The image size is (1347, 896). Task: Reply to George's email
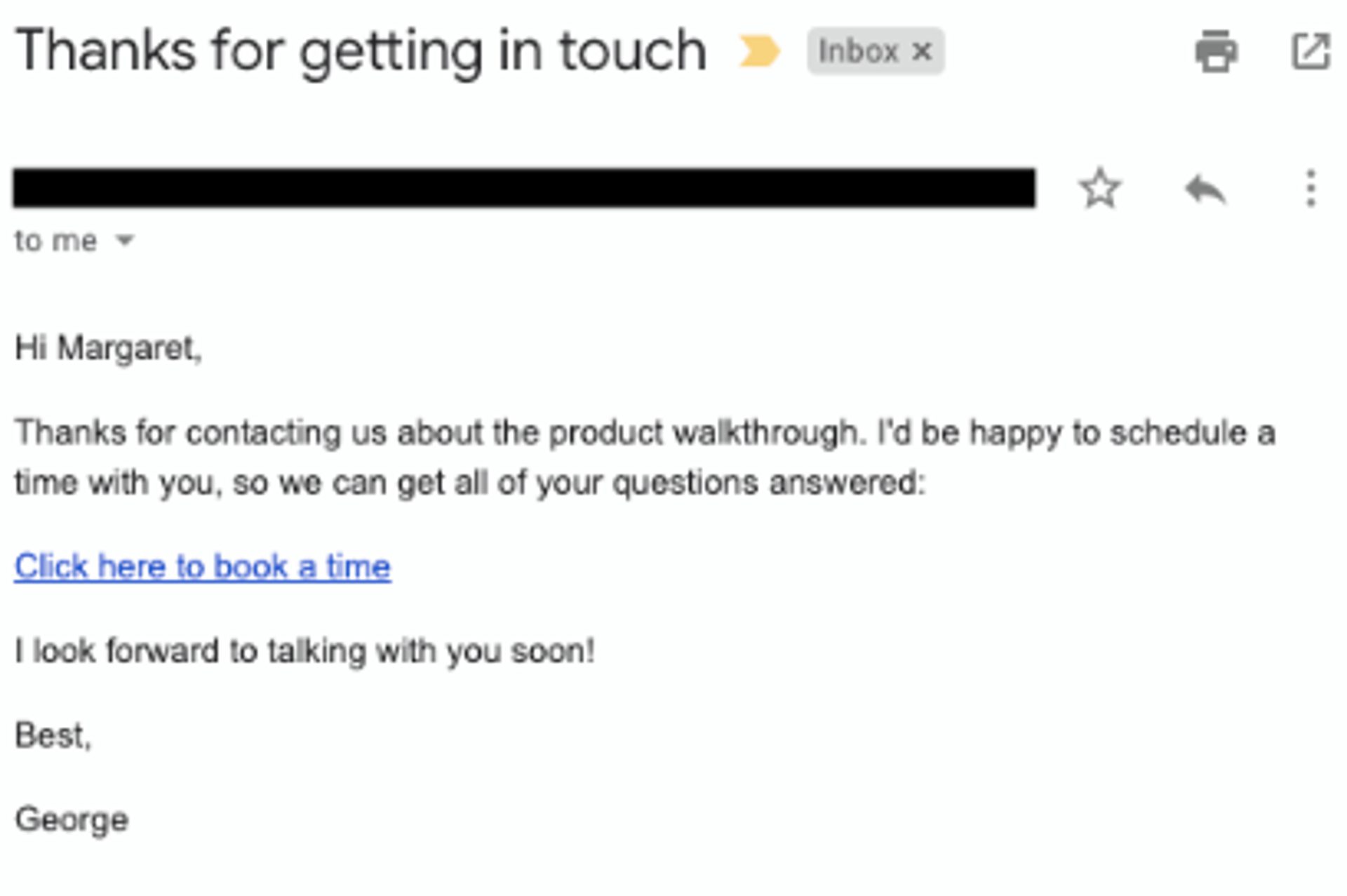click(x=1205, y=188)
